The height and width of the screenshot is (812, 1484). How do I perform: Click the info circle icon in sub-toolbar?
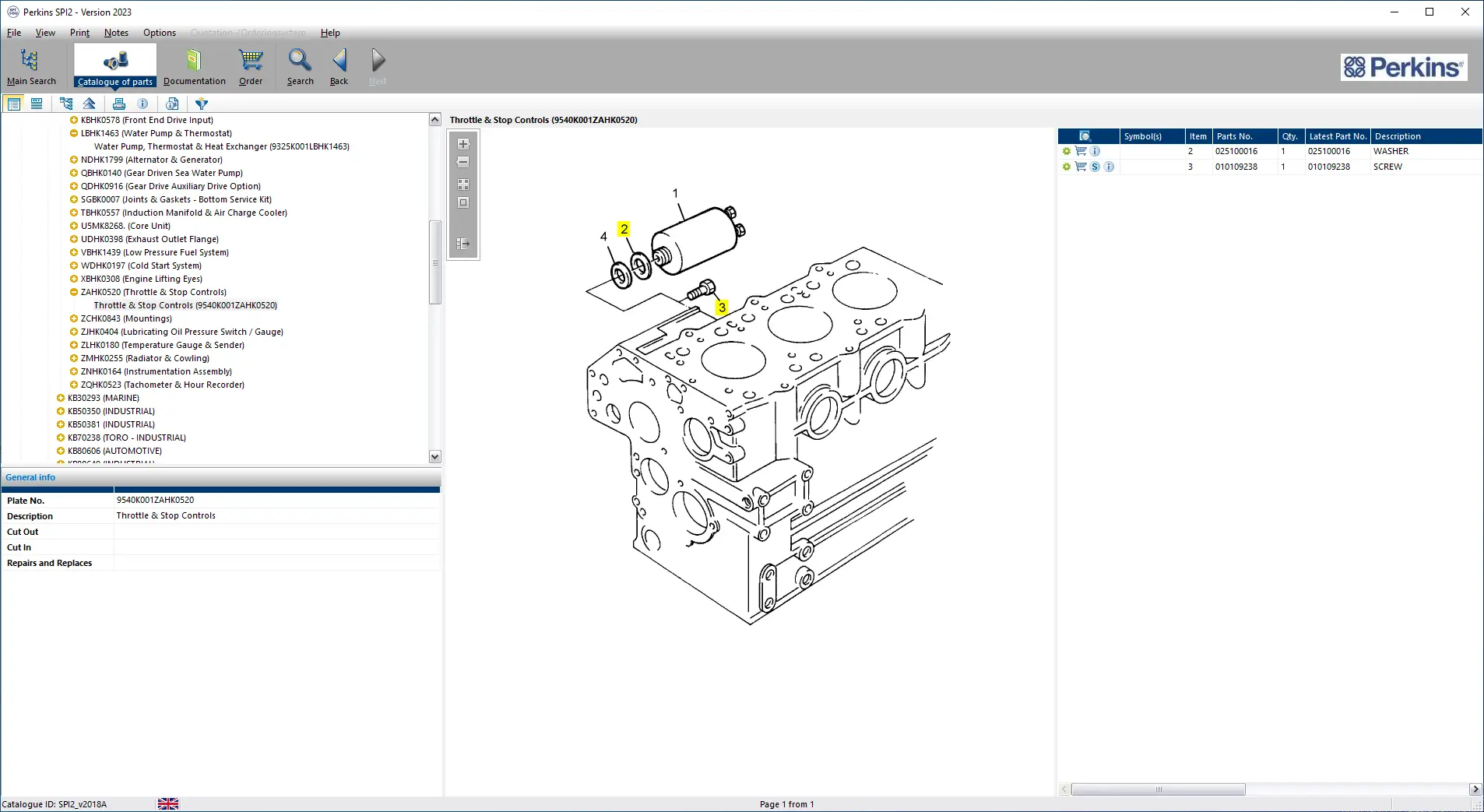142,104
